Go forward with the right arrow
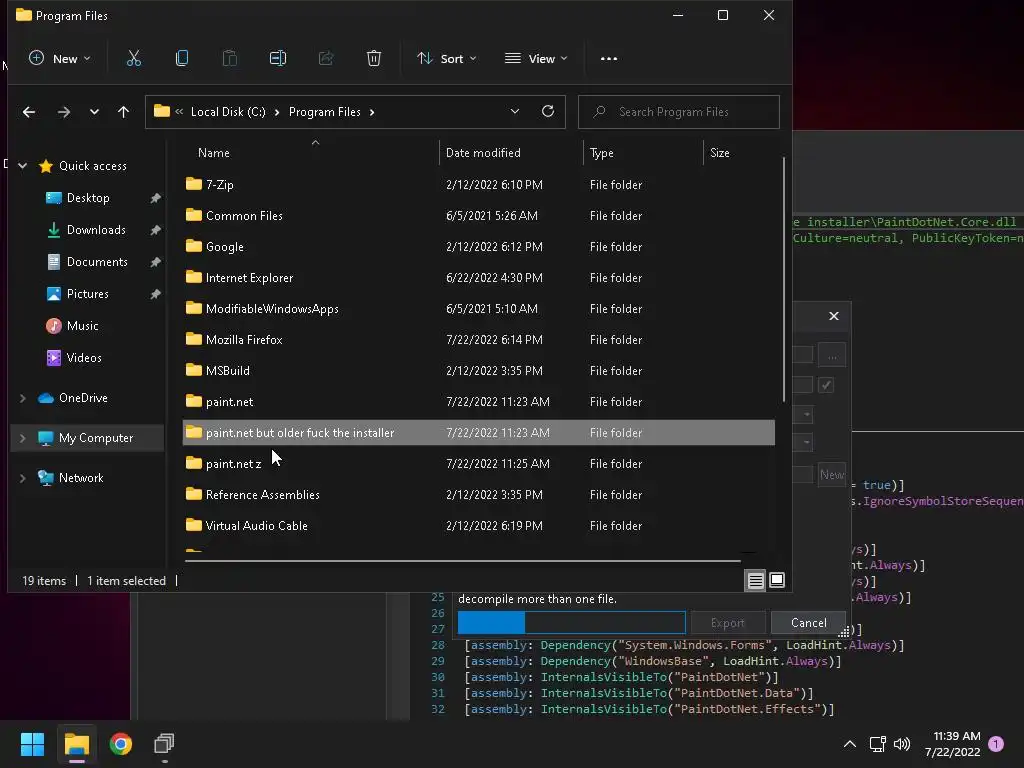The image size is (1024, 768). click(x=63, y=112)
